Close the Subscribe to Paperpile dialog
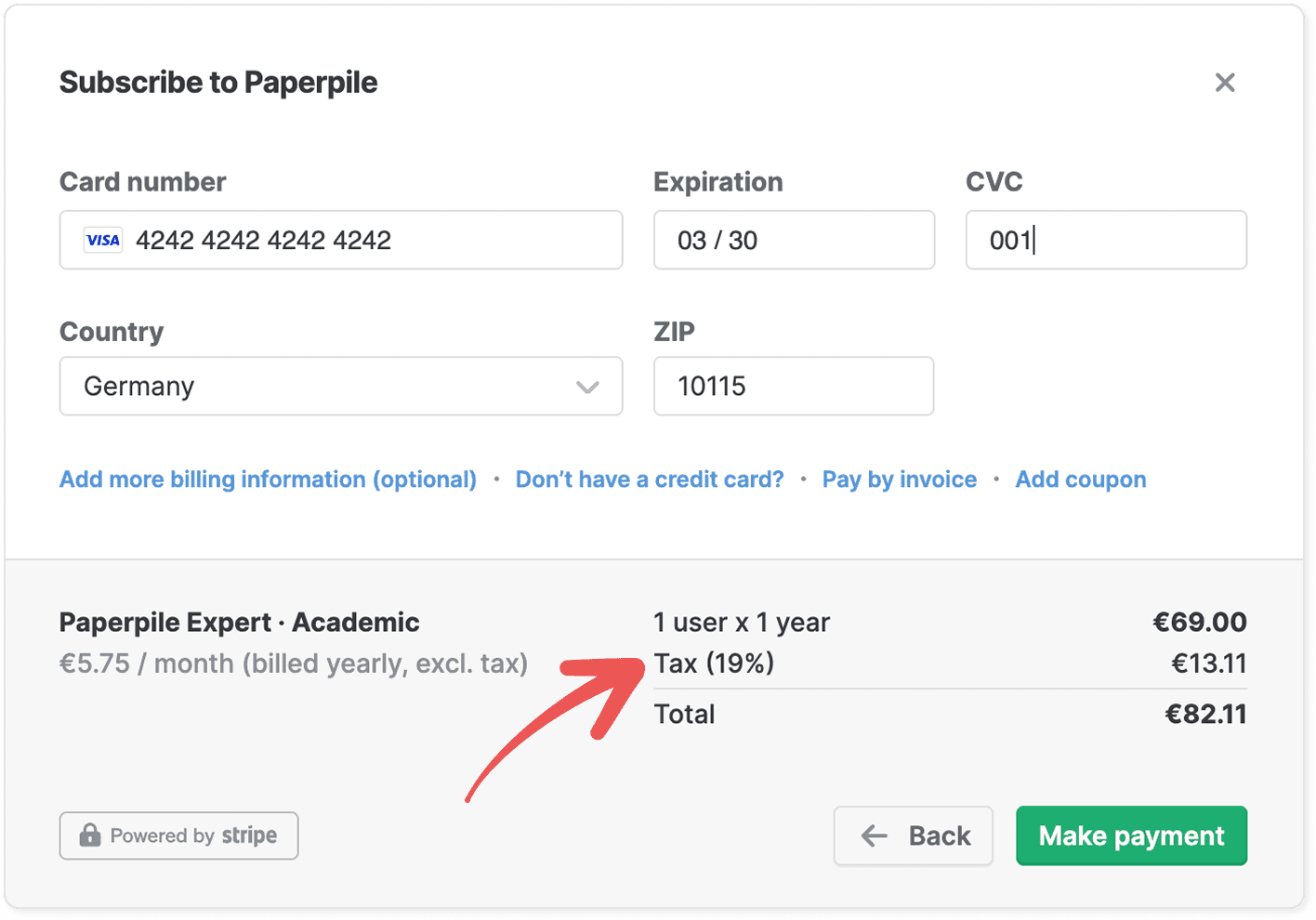The image size is (1316, 920). point(1225,83)
